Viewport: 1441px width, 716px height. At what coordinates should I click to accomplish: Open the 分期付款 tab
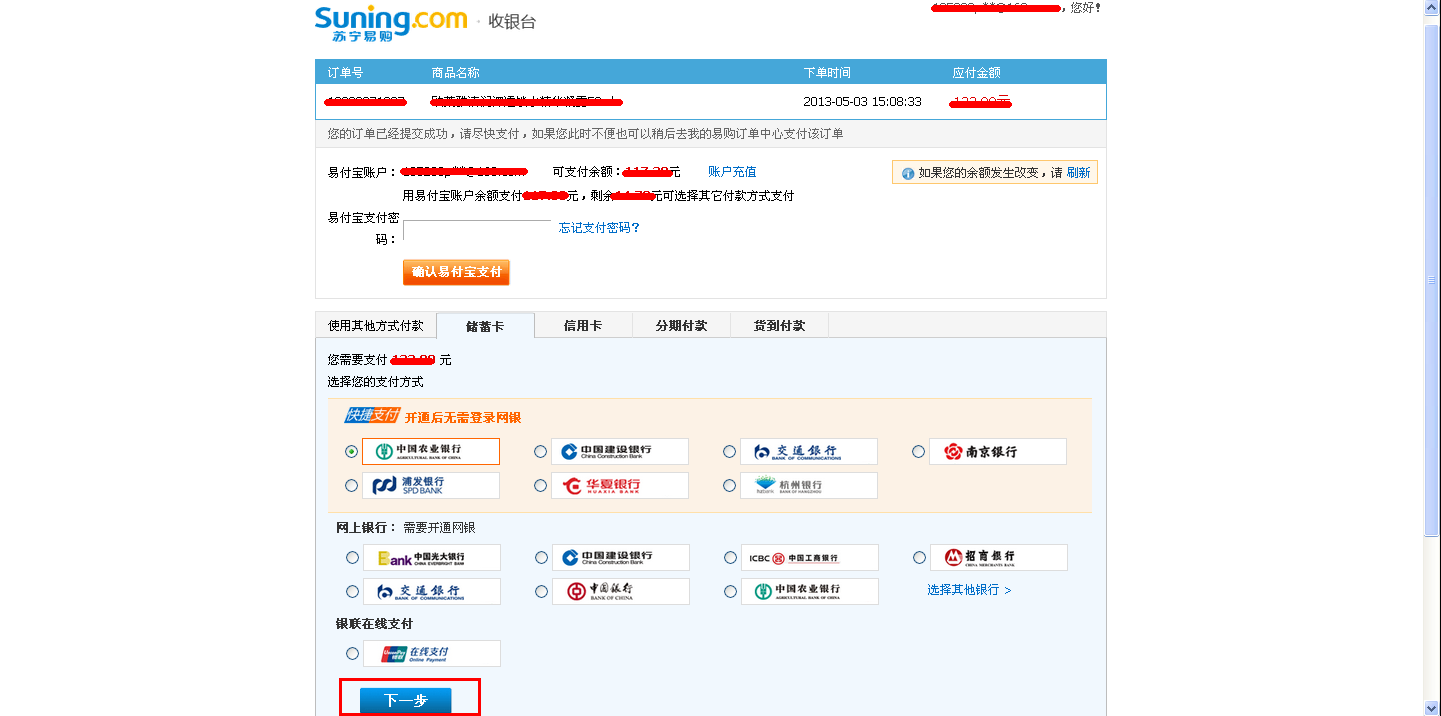[x=681, y=326]
